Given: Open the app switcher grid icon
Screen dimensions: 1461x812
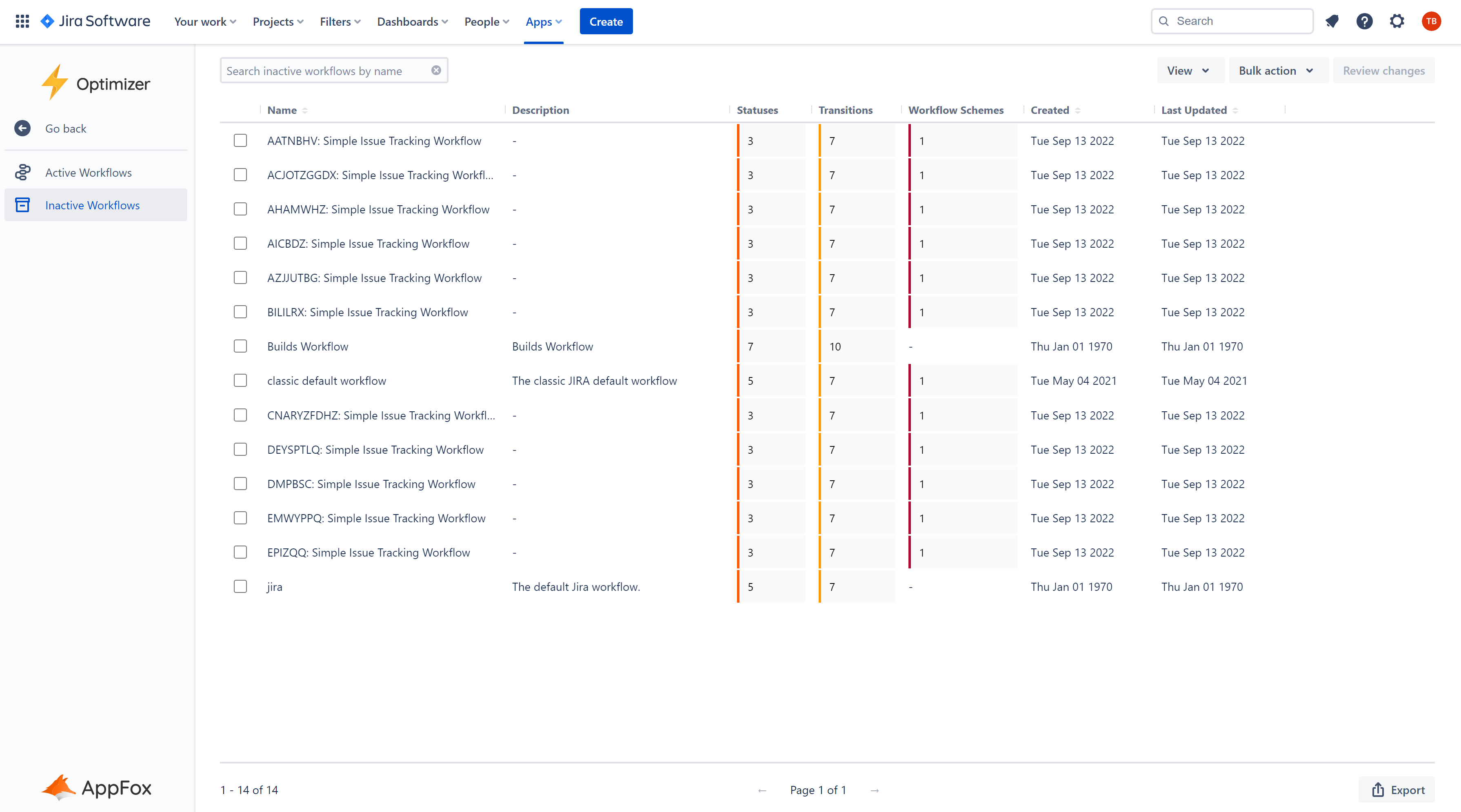Looking at the screenshot, I should pyautogui.click(x=22, y=22).
